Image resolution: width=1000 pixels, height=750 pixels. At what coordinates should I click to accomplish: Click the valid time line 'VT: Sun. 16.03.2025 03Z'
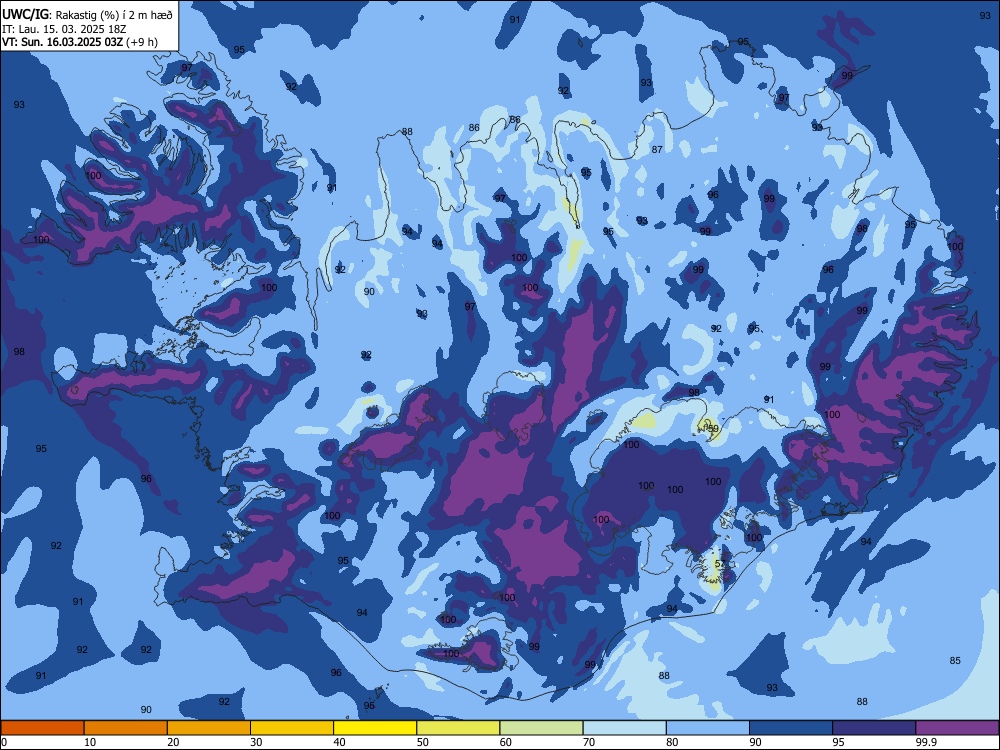click(x=62, y=42)
